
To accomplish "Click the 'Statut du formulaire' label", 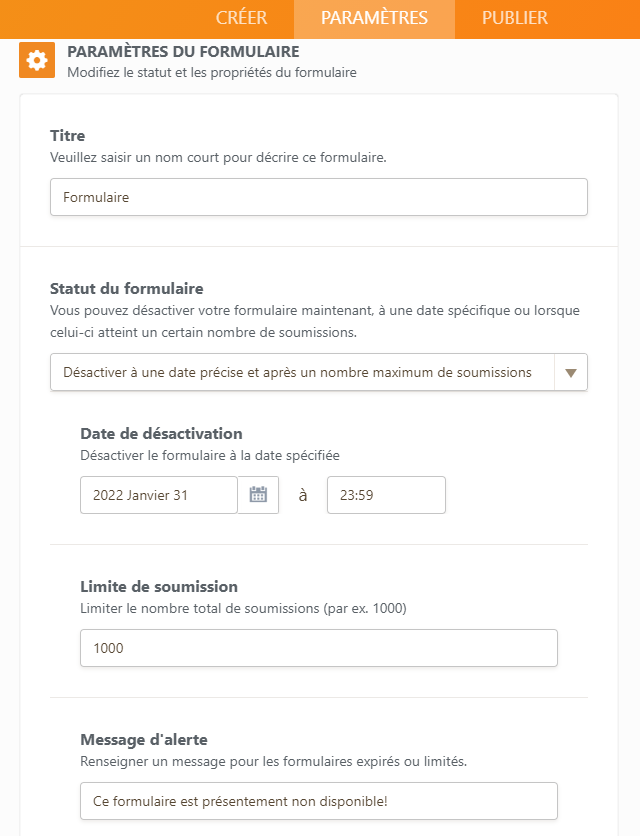I will click(x=126, y=289).
